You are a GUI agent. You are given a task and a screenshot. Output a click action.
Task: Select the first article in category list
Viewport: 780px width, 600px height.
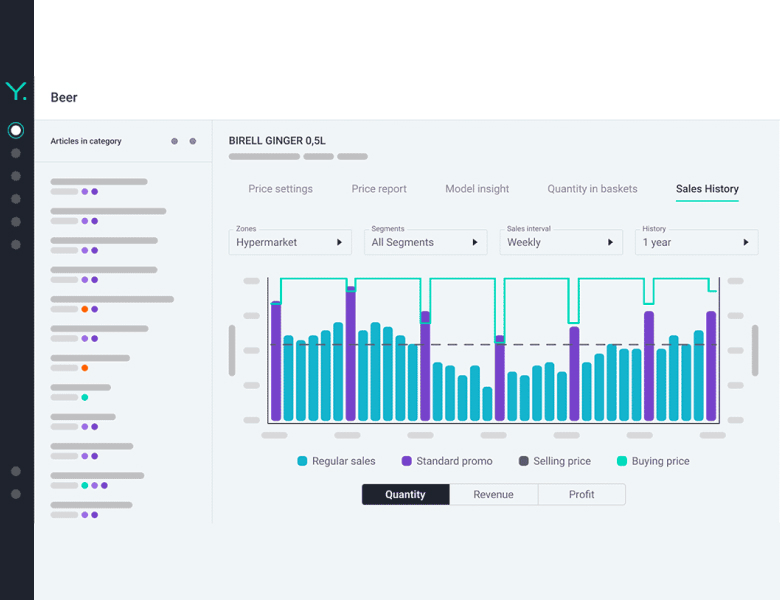click(x=99, y=187)
